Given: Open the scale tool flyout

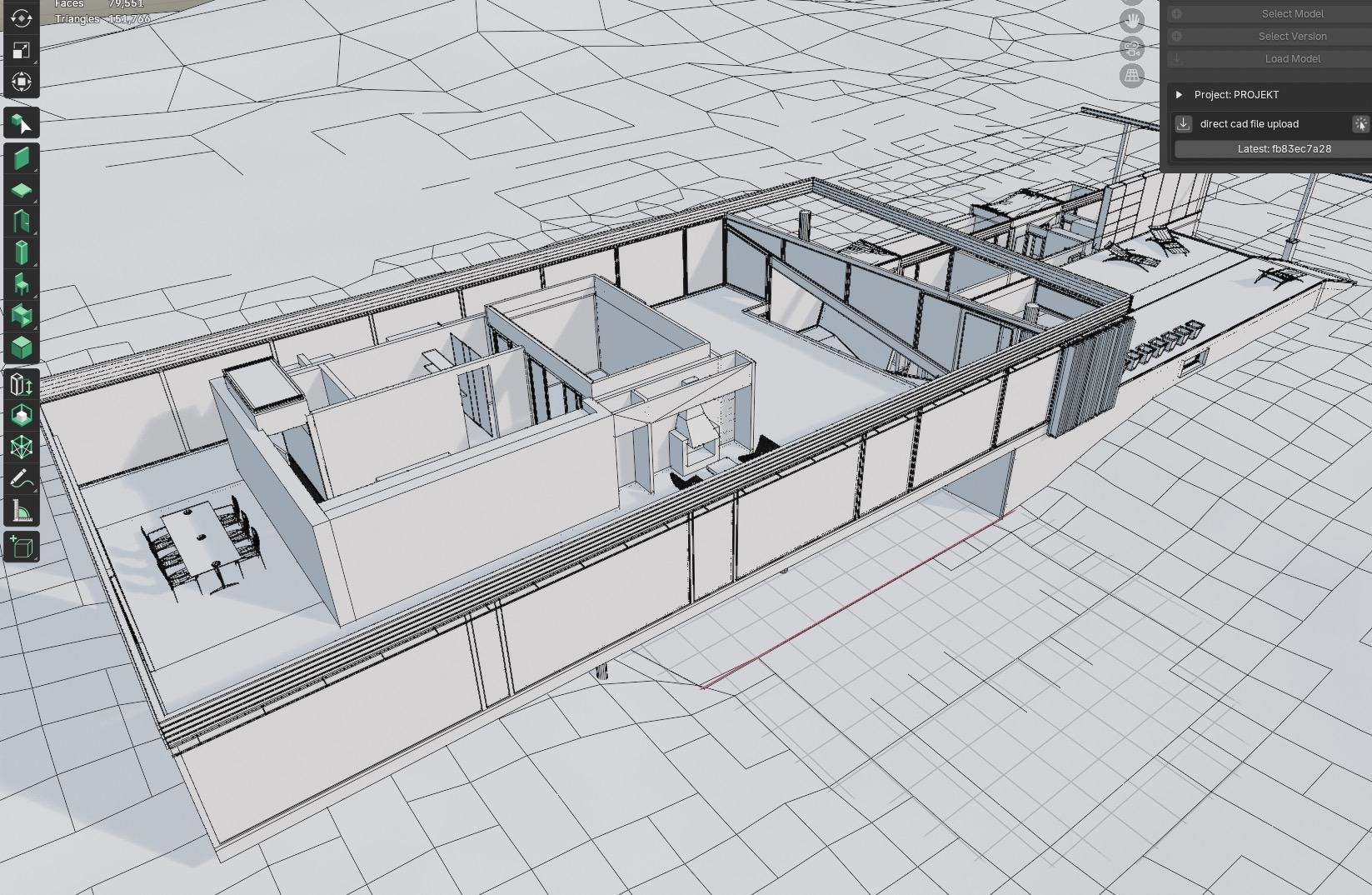Looking at the screenshot, I should (x=22, y=50).
